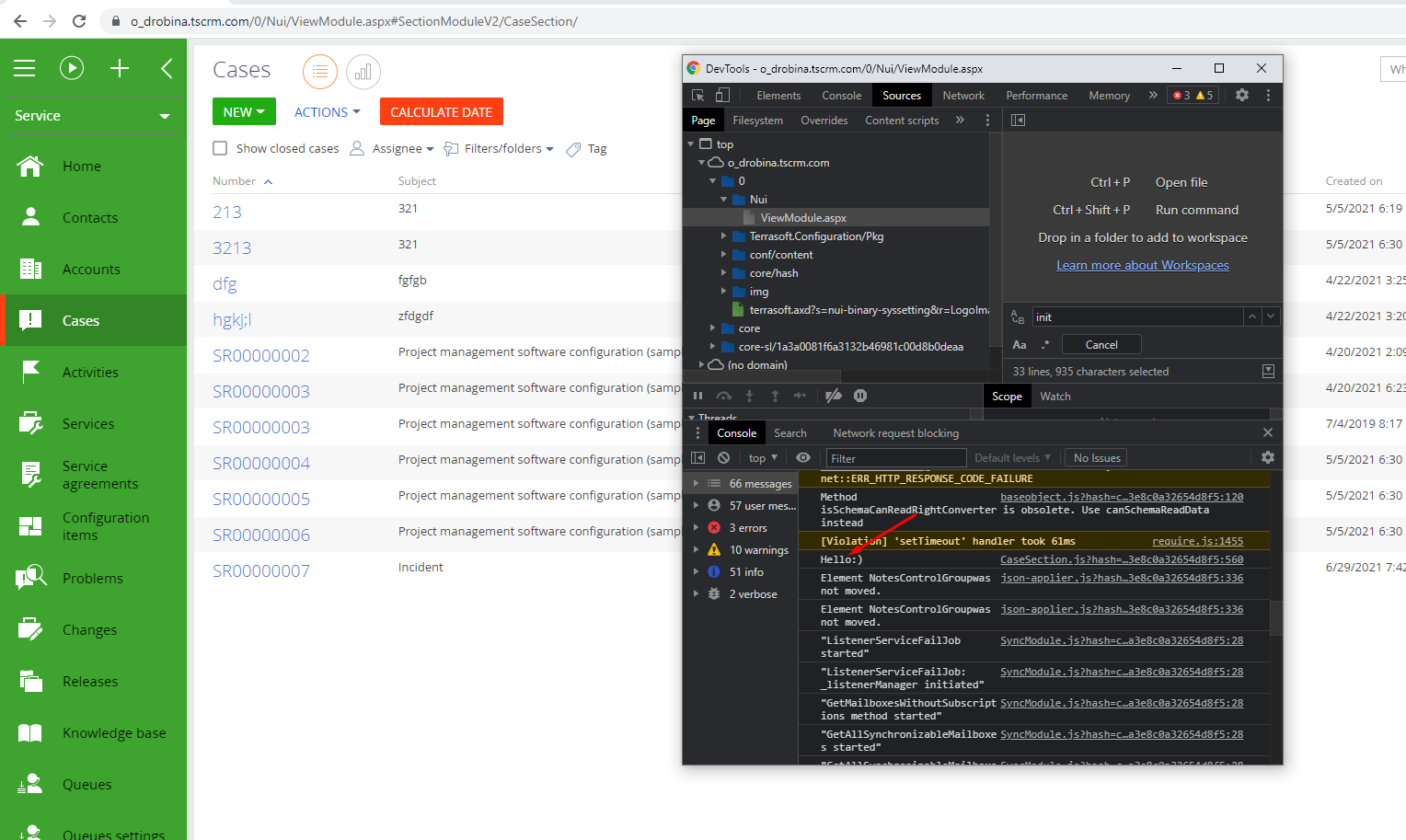The width and height of the screenshot is (1406, 840).
Task: Switch to DevTools Network tab
Action: [x=963, y=96]
